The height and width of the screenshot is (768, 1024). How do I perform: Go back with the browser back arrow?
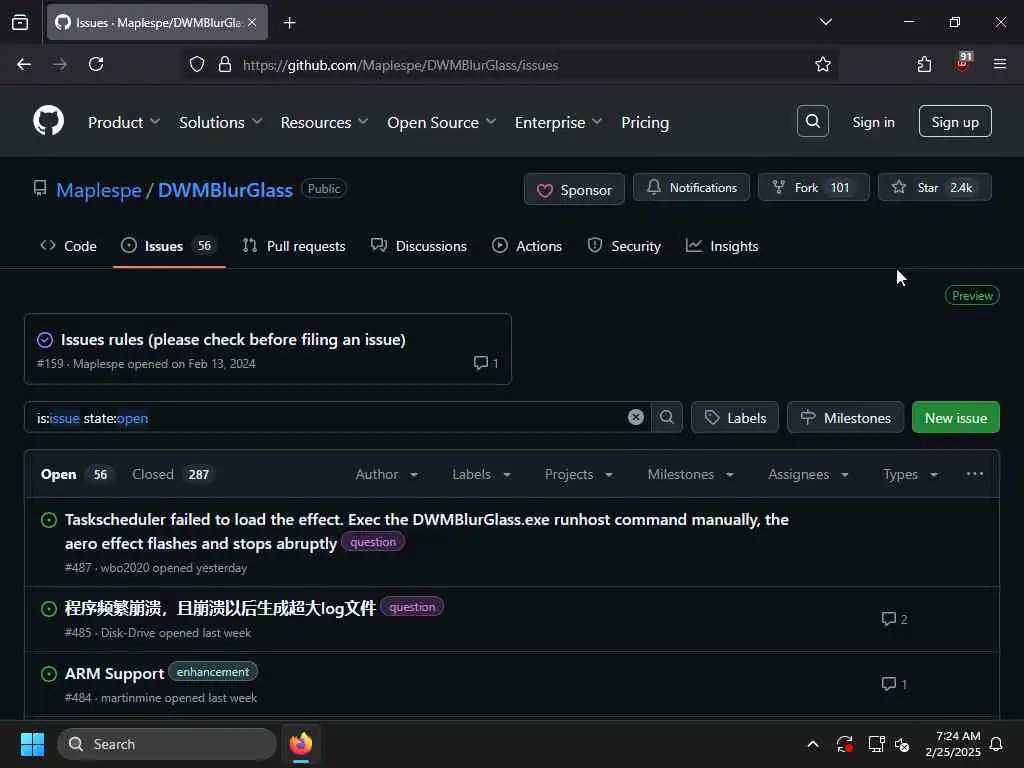(x=24, y=64)
